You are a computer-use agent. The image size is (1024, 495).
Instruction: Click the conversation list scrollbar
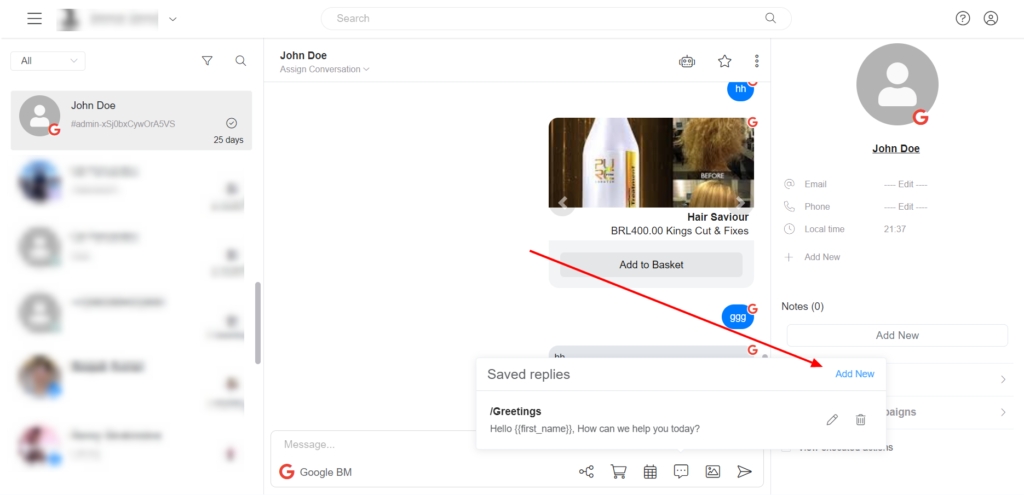258,322
